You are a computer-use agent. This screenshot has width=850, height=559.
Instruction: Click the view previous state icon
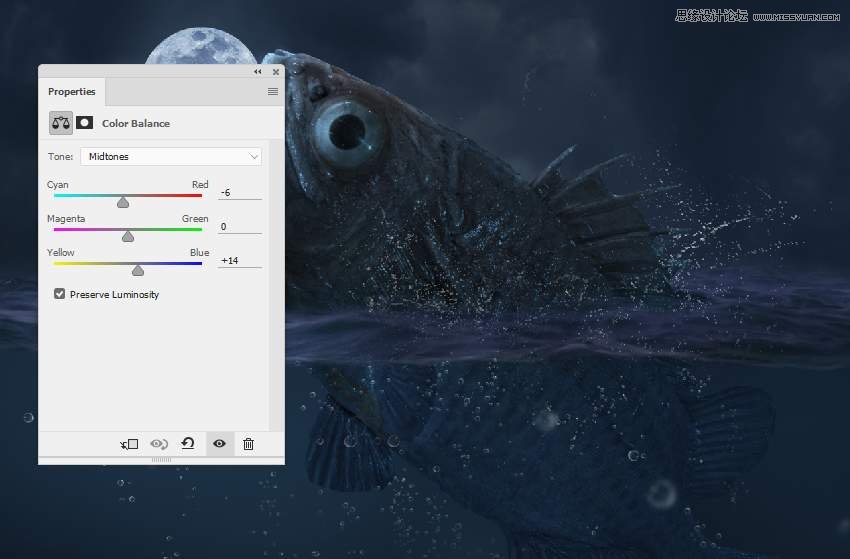pyautogui.click(x=158, y=444)
